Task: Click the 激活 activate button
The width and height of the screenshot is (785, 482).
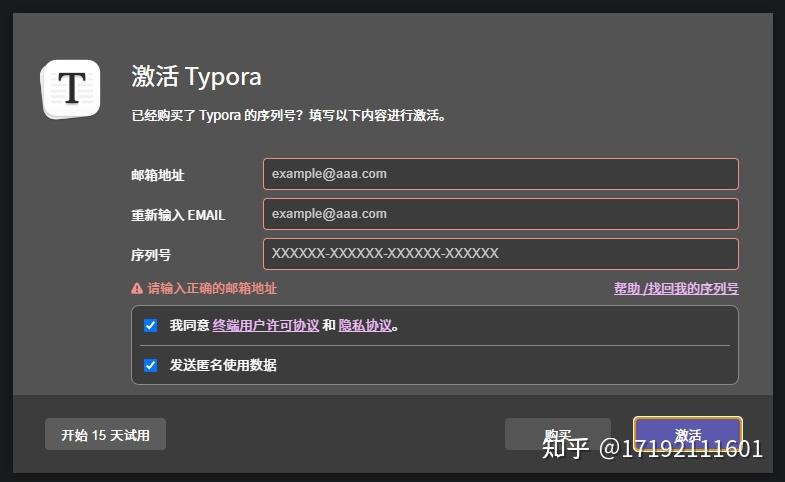Action: 688,434
